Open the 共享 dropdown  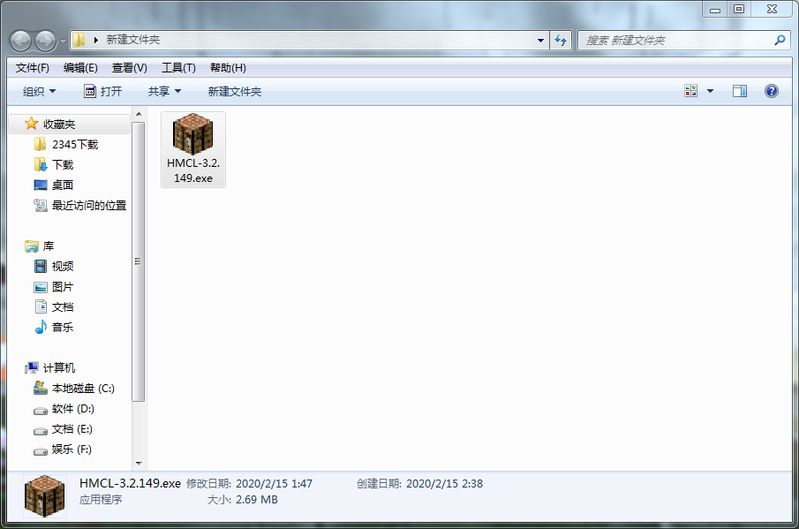click(164, 91)
